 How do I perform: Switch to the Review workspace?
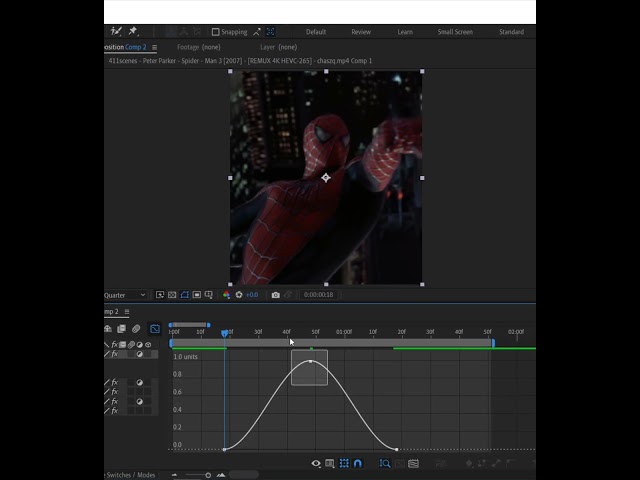coord(361,32)
